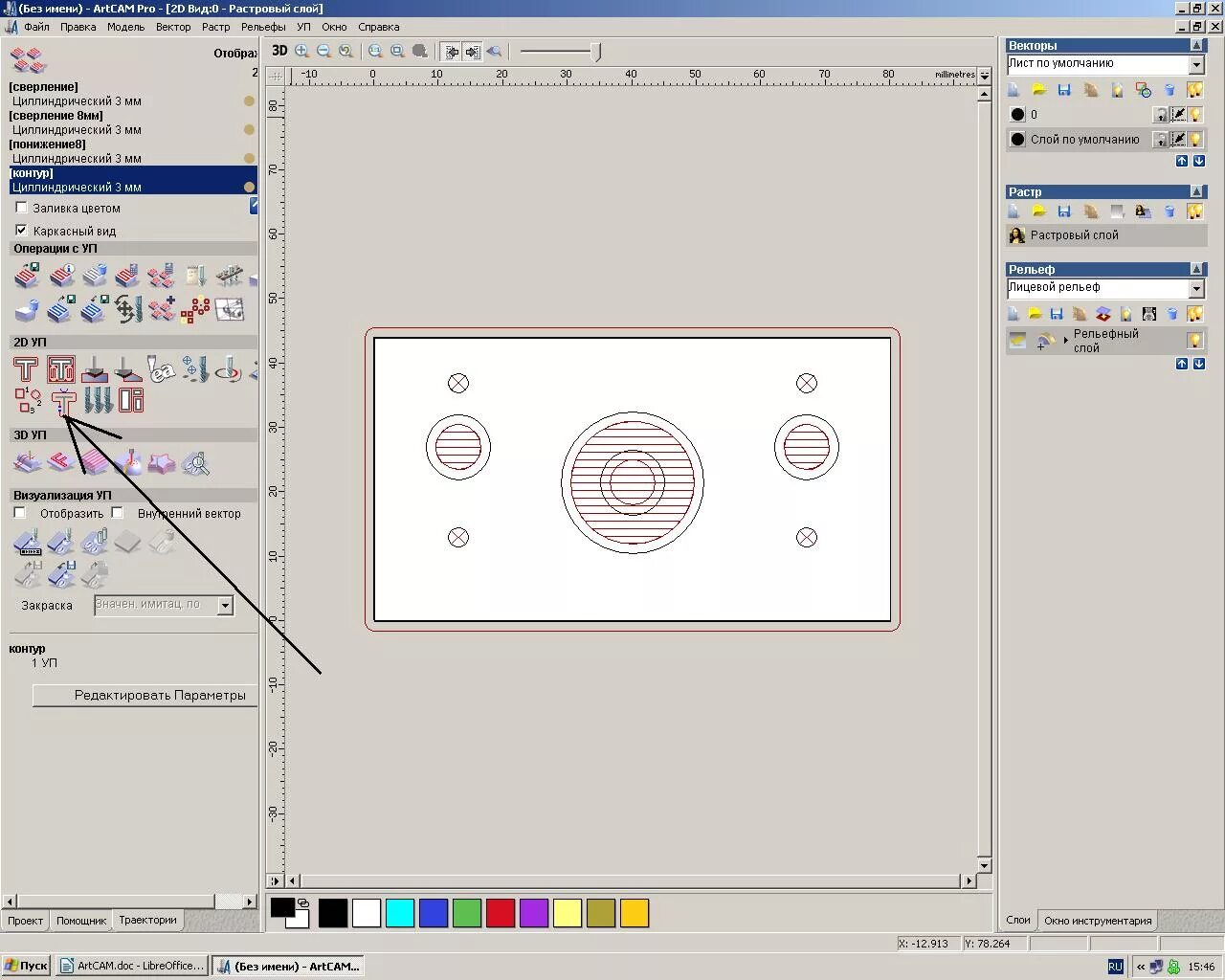Click the 3D view button
This screenshot has height=980, width=1225.
point(279,51)
